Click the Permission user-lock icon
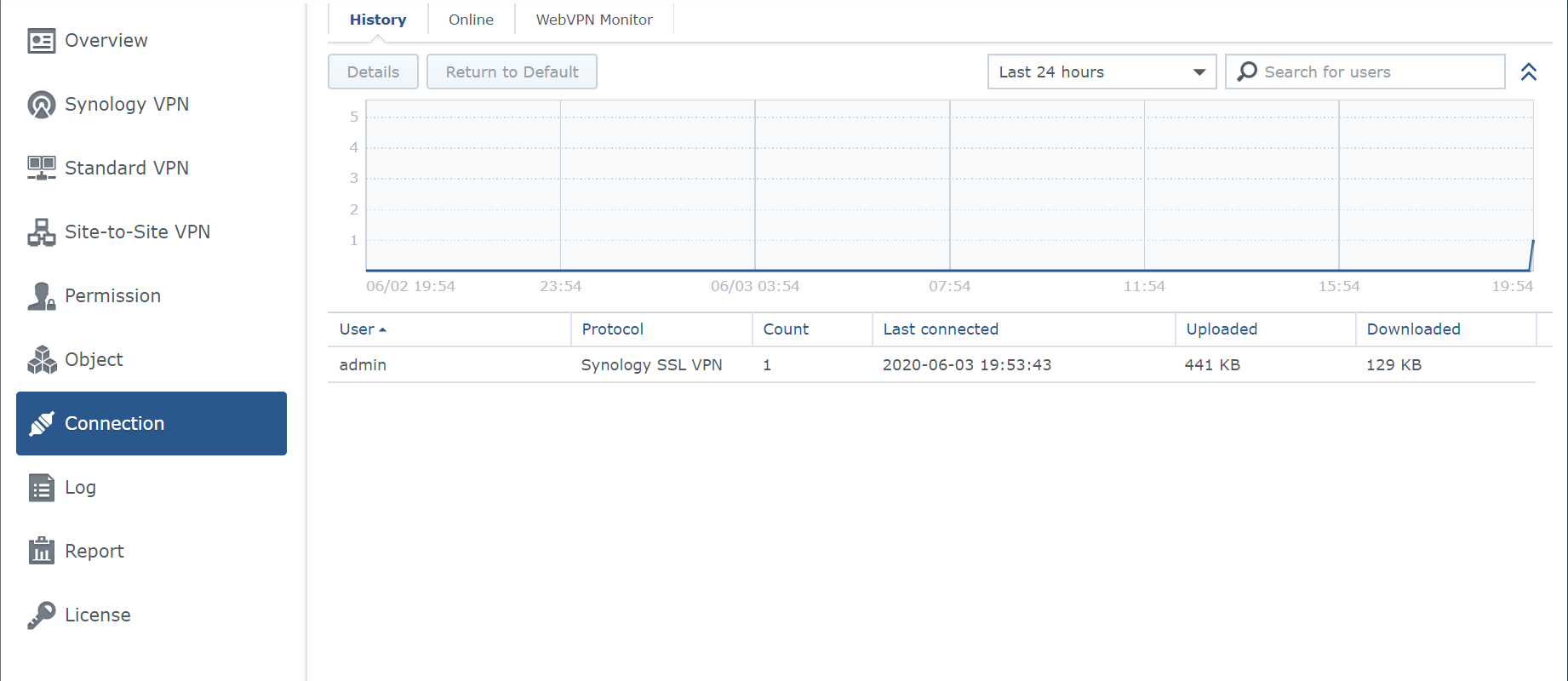This screenshot has height=681, width=1568. point(41,296)
